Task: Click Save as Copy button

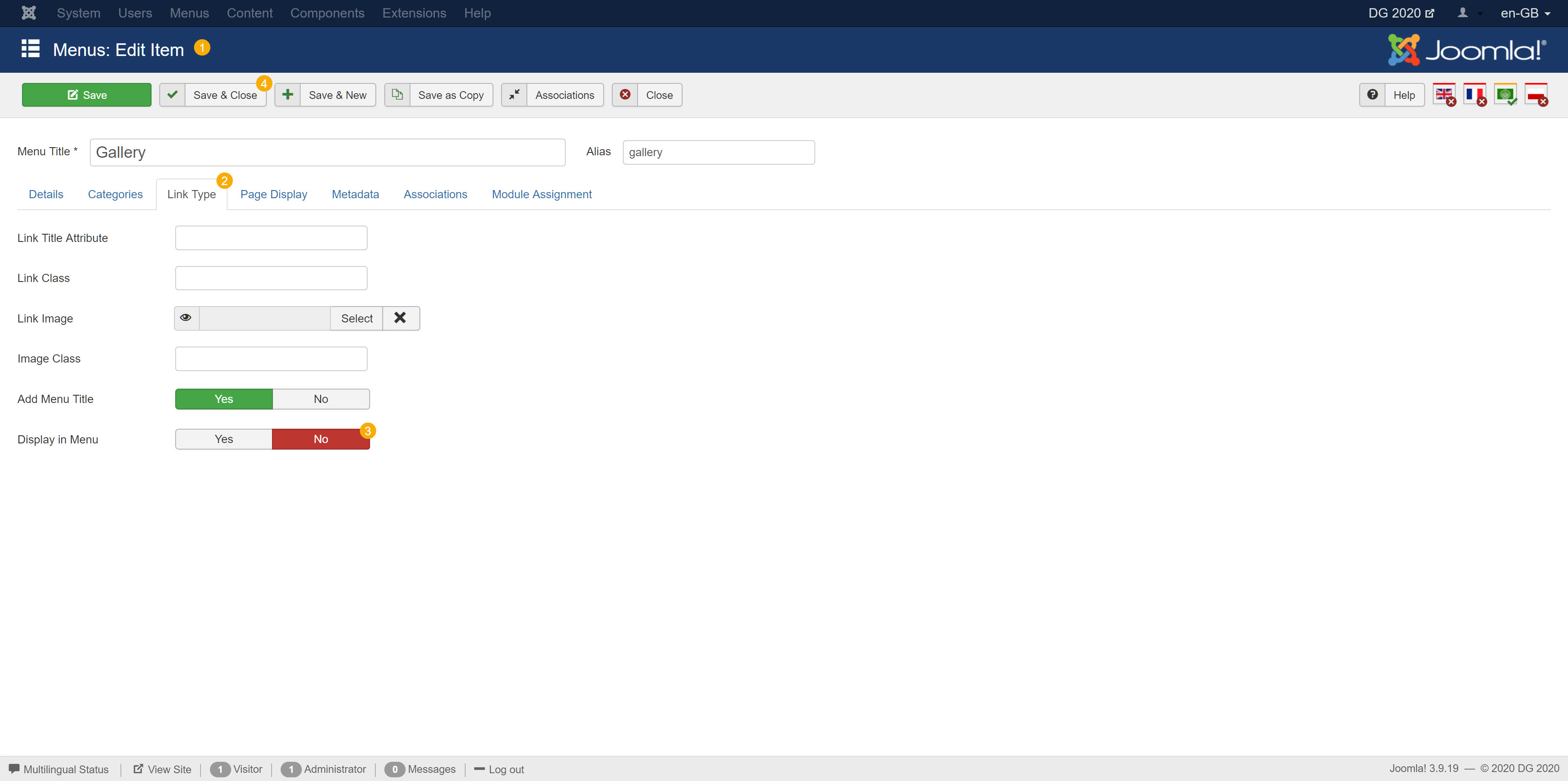Action: click(x=438, y=95)
